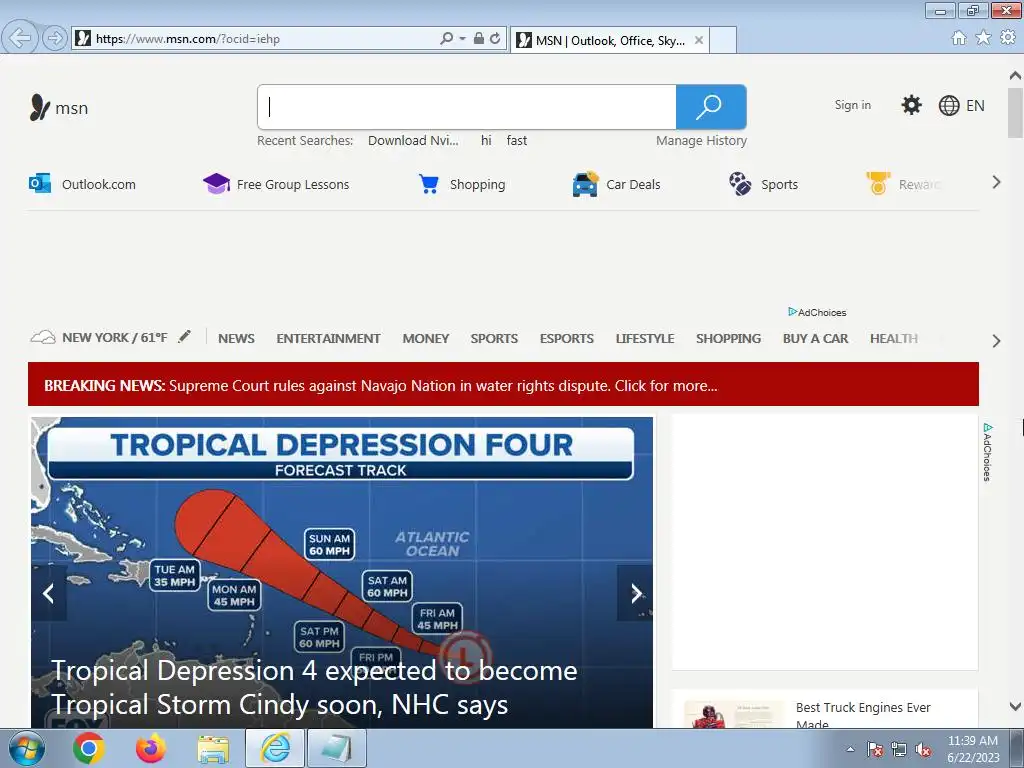Open the ENTERTAINMENT section
1024x768 pixels.
click(x=328, y=338)
